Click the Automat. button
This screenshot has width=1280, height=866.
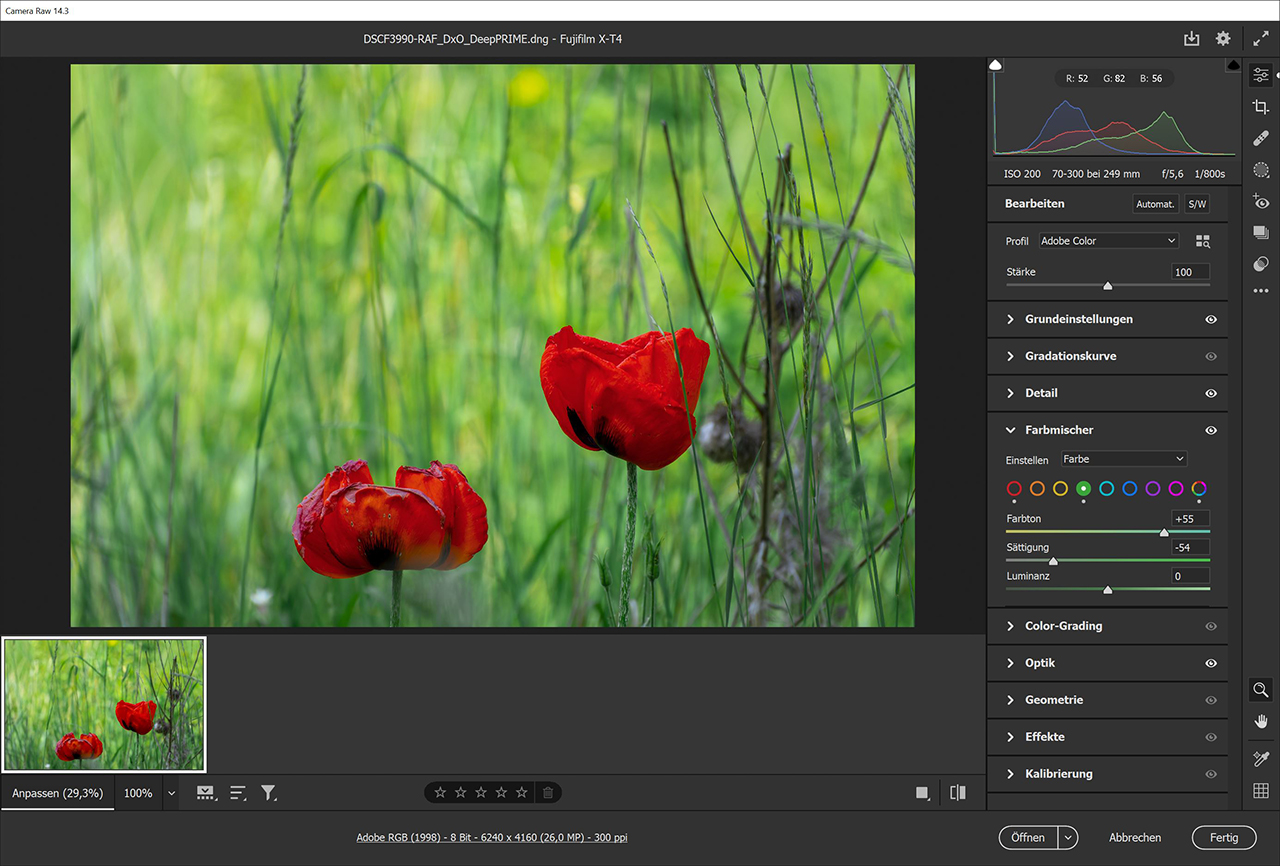[1155, 204]
